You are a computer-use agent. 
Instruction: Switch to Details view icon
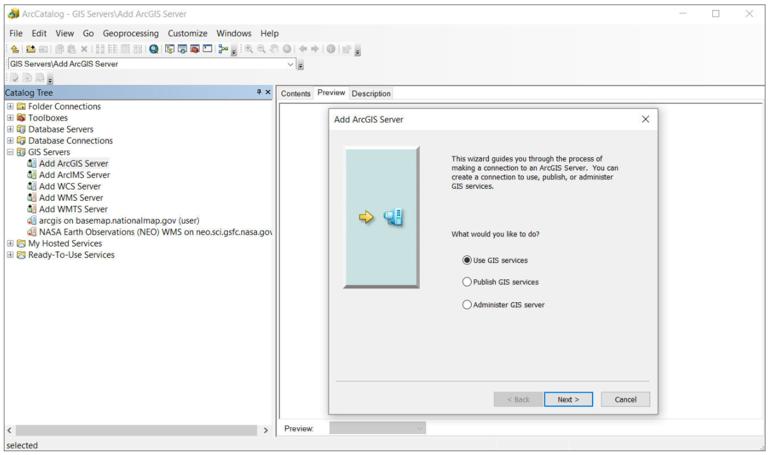click(125, 49)
